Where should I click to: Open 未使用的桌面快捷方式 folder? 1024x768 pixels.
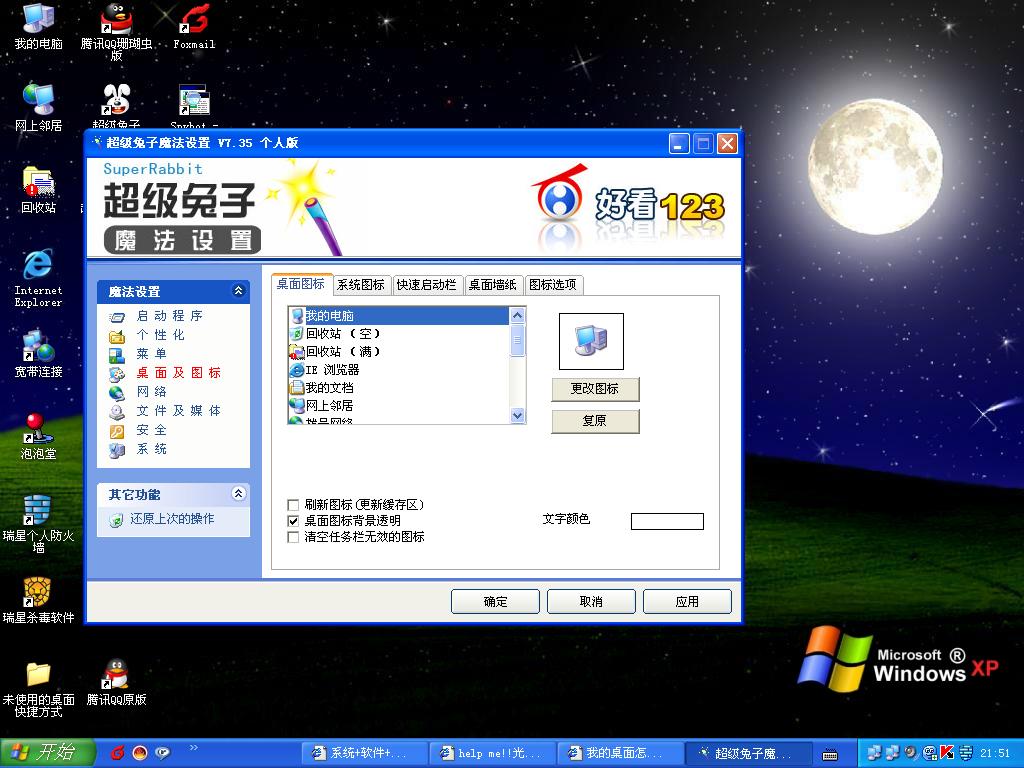(39, 689)
